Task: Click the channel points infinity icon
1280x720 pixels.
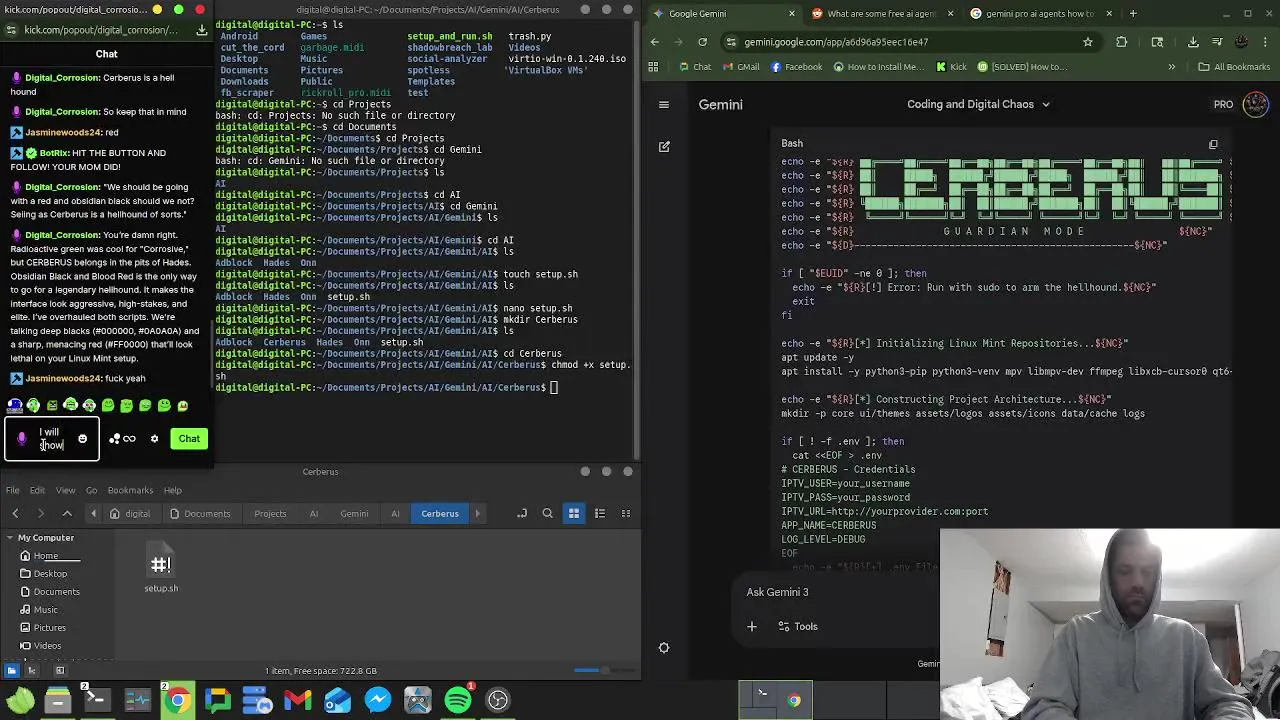Action: 129,438
